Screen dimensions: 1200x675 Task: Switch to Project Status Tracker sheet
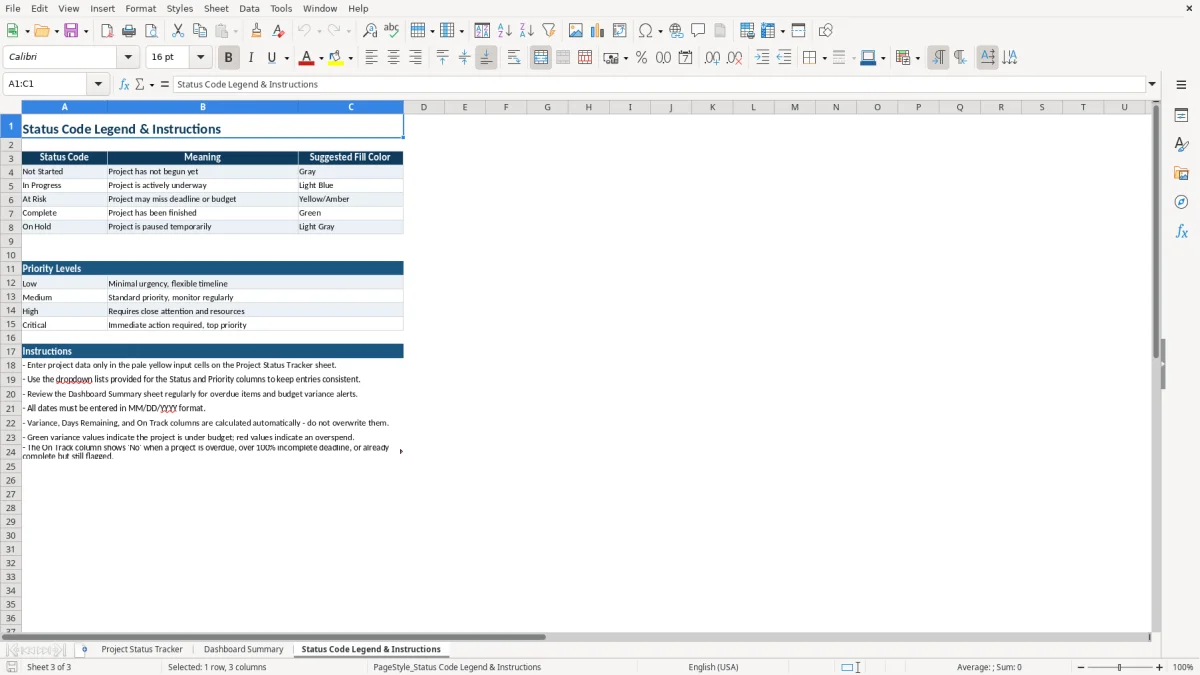(x=142, y=649)
